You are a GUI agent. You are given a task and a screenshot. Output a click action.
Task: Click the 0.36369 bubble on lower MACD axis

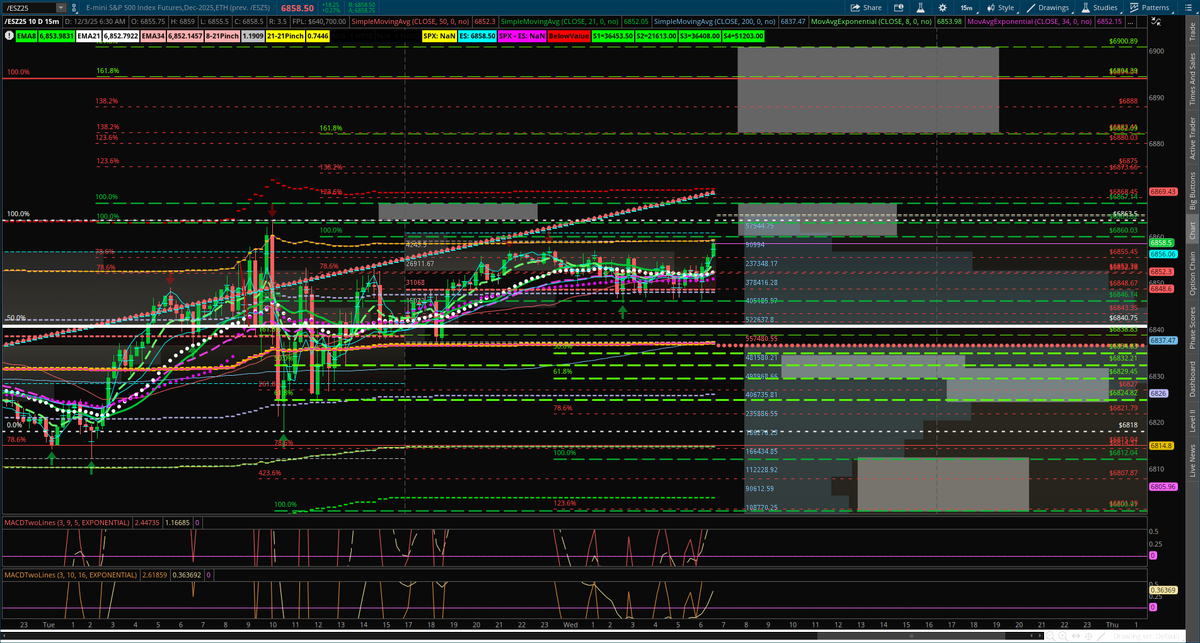pos(1161,591)
